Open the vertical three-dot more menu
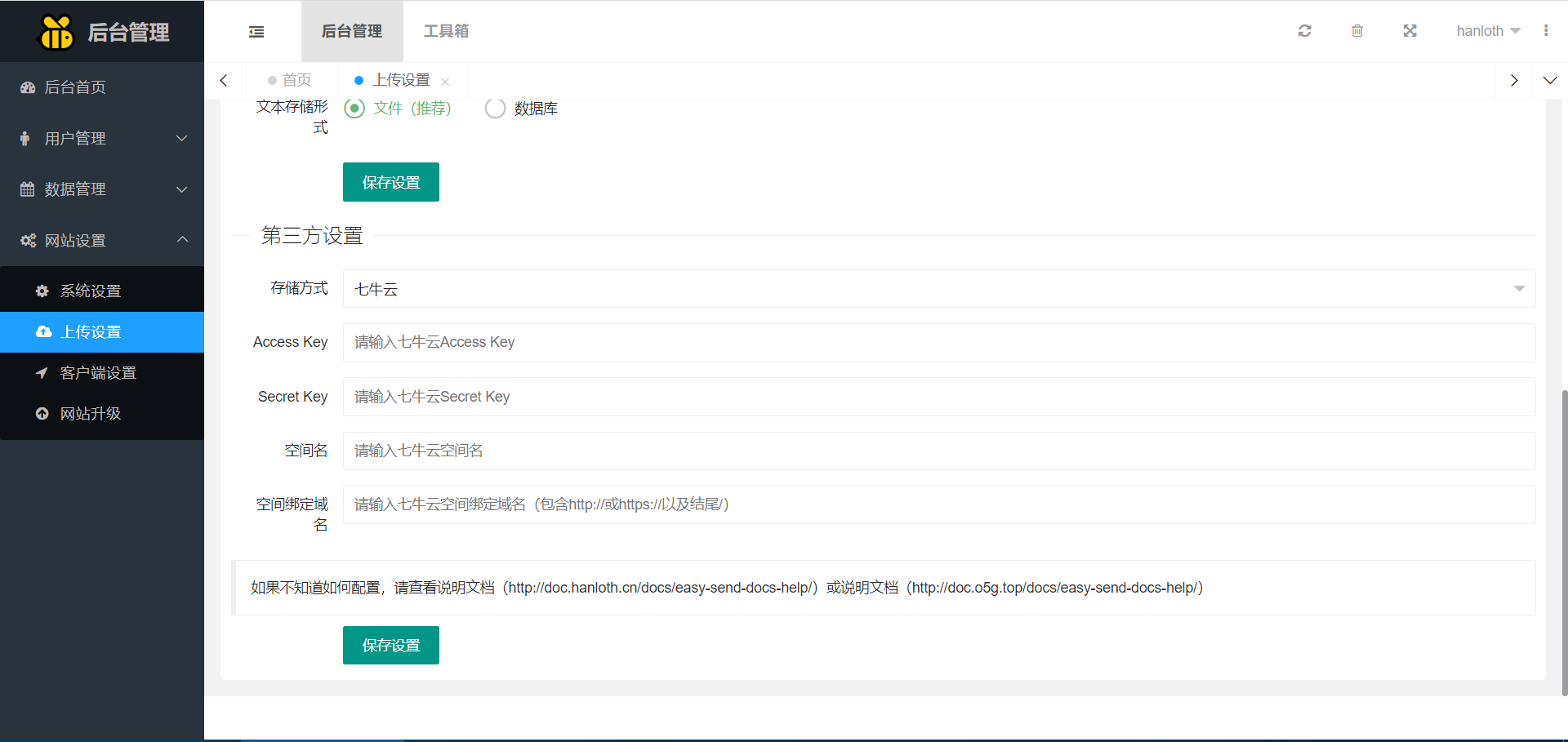This screenshot has width=1568, height=742. pos(1545,31)
